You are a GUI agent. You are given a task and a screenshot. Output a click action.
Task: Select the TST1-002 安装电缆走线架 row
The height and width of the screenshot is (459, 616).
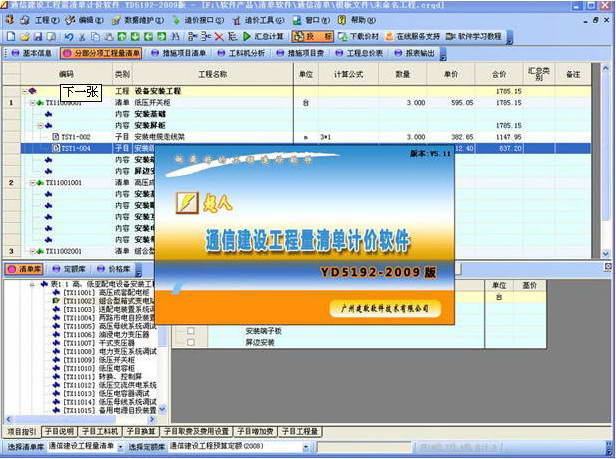tap(306, 137)
